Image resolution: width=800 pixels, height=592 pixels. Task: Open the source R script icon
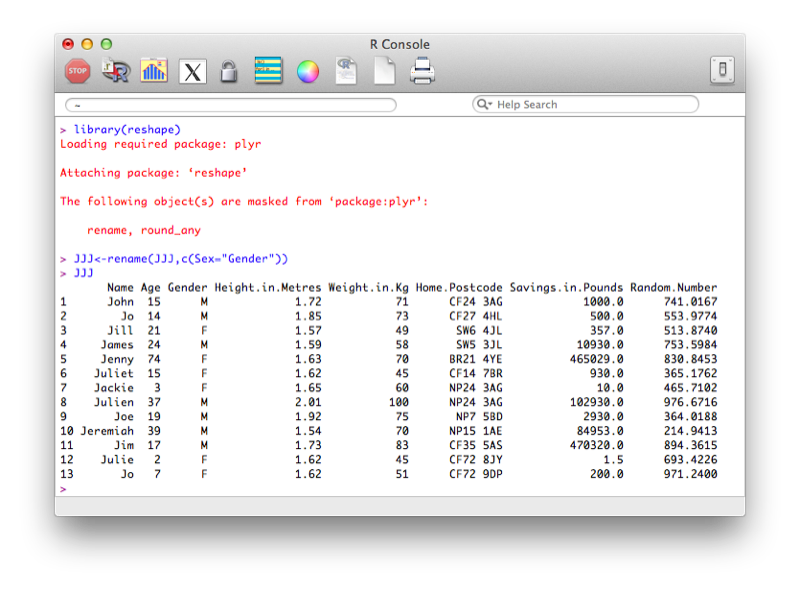(x=116, y=71)
